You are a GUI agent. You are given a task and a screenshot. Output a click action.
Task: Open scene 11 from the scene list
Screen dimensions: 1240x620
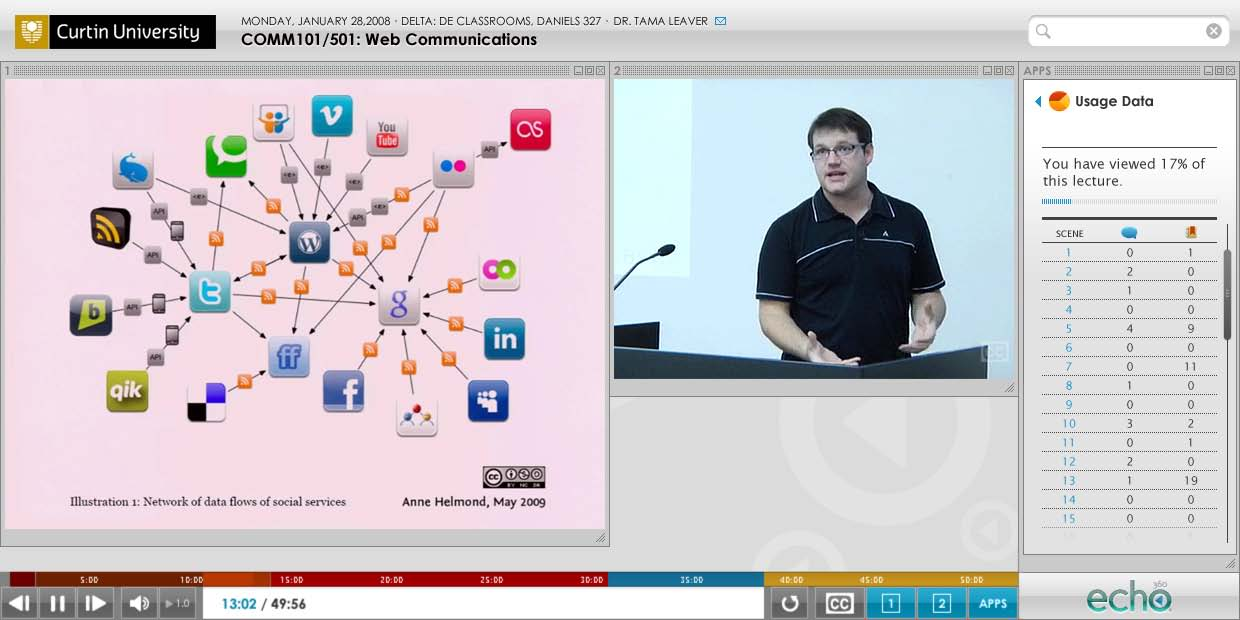click(x=1068, y=443)
